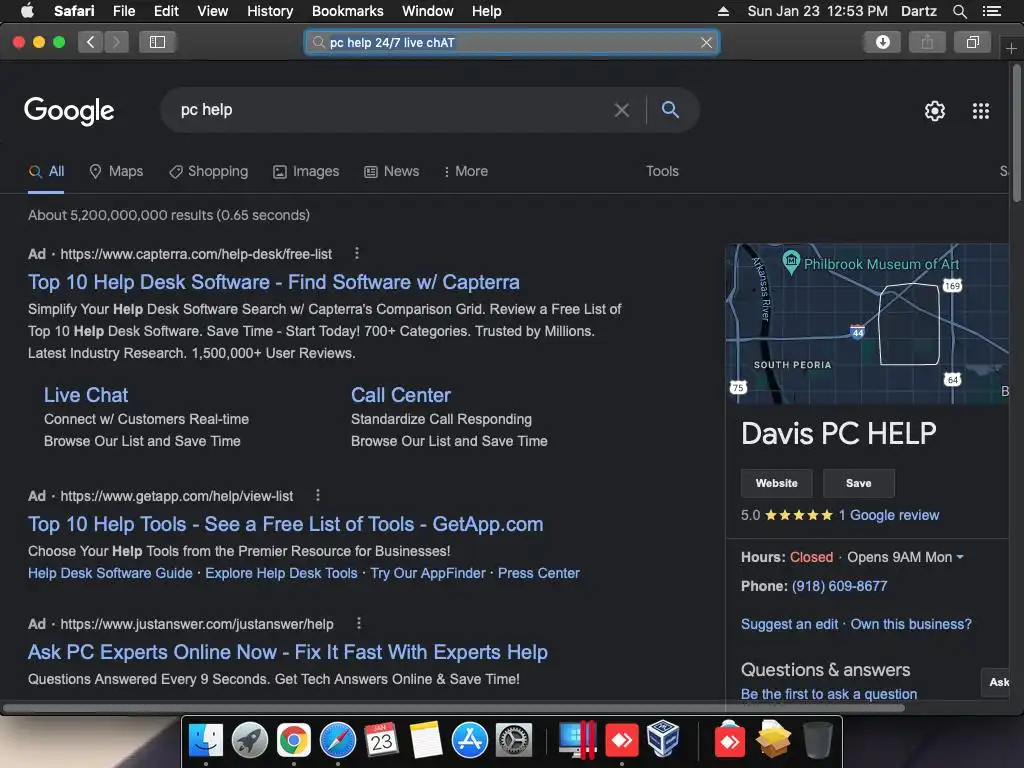Open options dots for the Capterra ad

tap(357, 253)
